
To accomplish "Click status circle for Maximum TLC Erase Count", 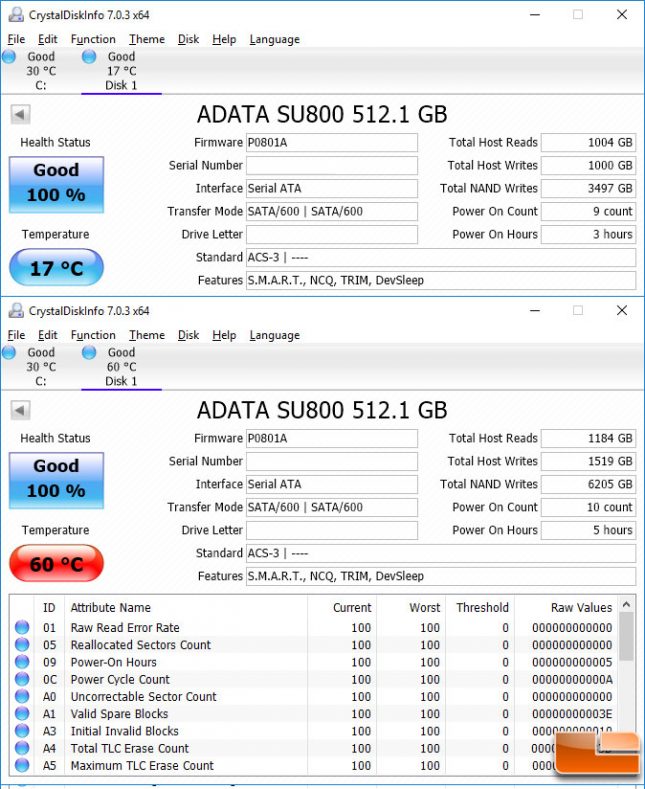I will click(22, 765).
